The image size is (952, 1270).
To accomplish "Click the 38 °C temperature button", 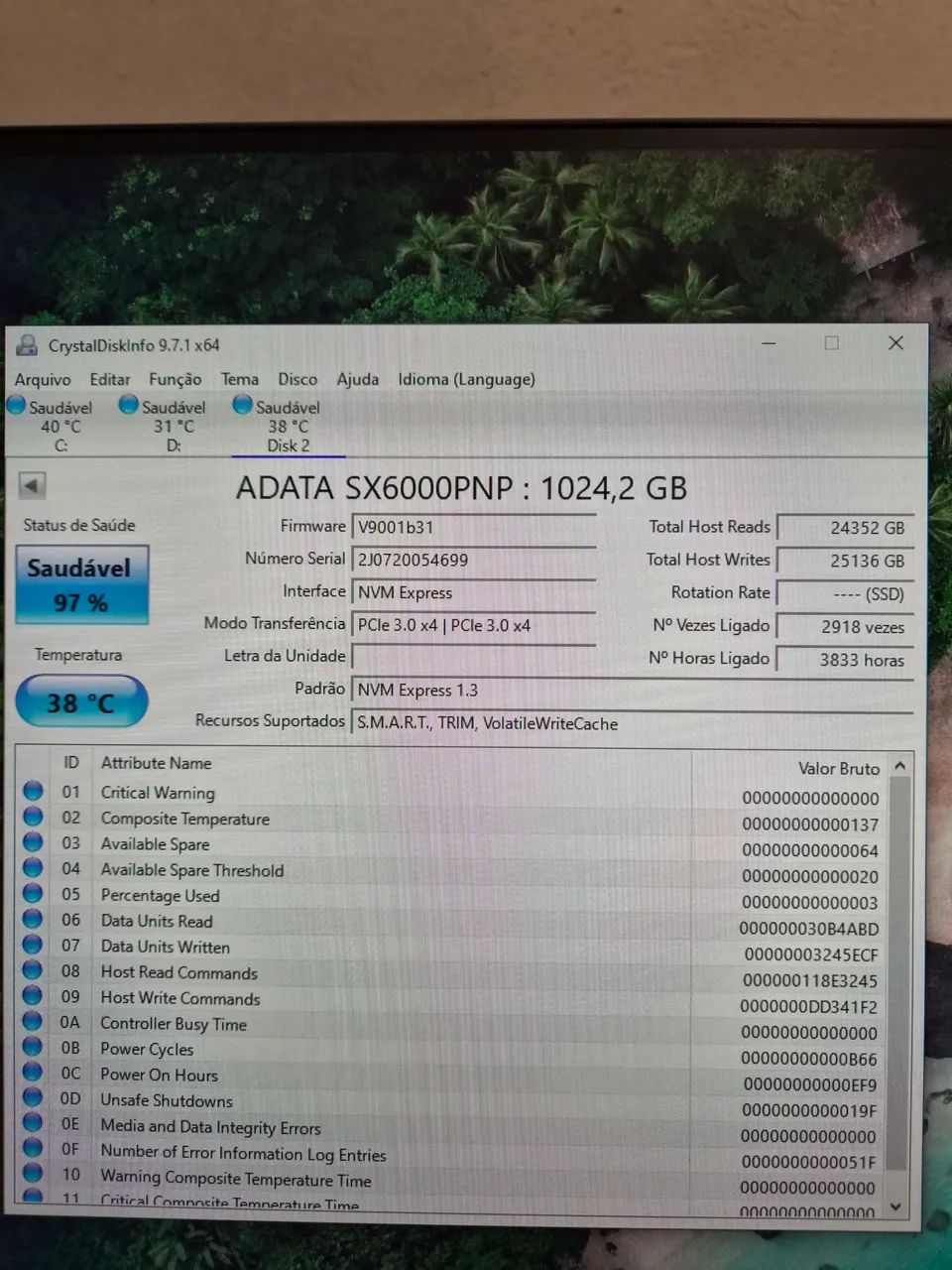I will (x=82, y=702).
